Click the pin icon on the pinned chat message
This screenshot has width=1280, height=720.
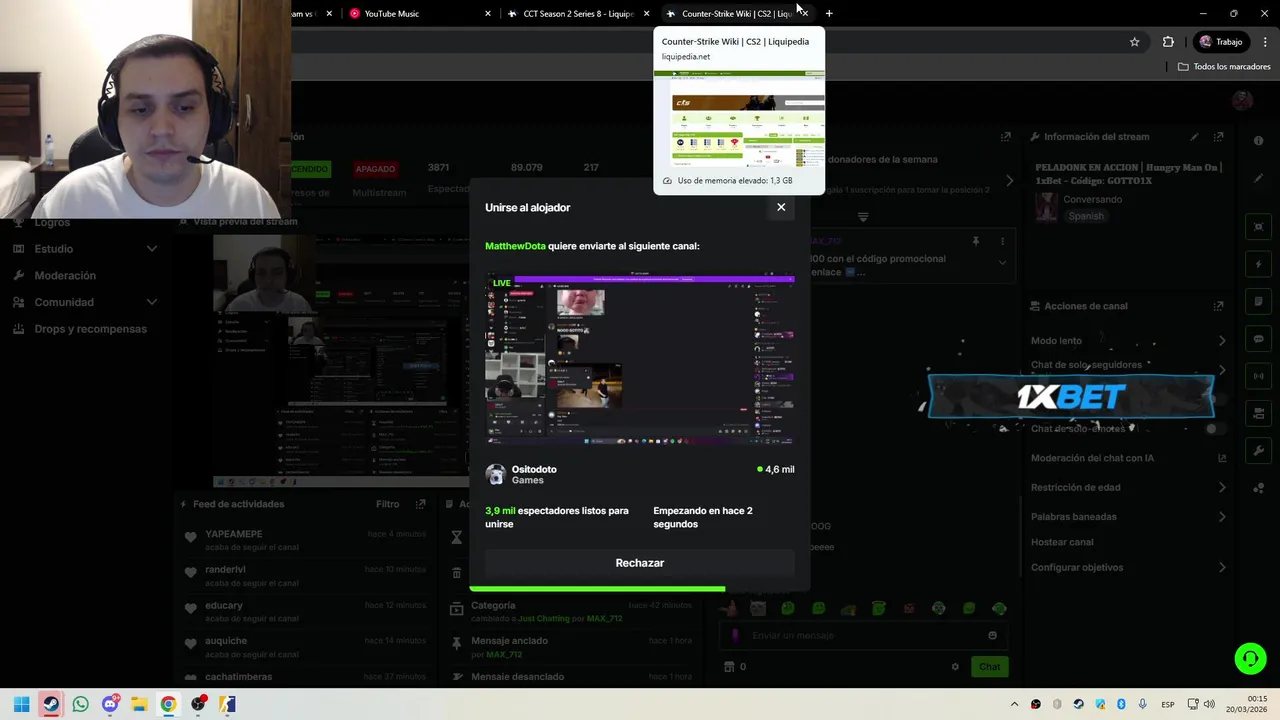click(x=975, y=241)
